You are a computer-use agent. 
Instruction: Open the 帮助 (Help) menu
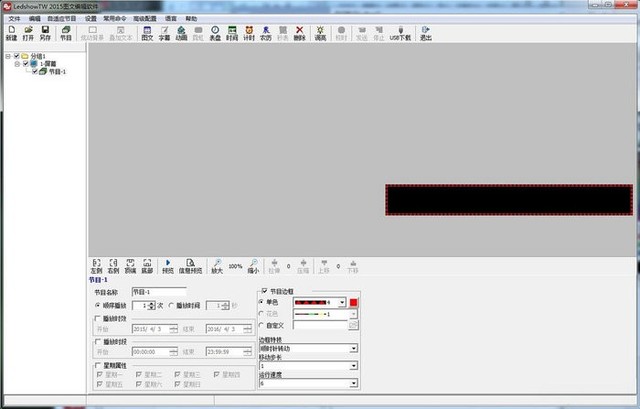click(191, 19)
